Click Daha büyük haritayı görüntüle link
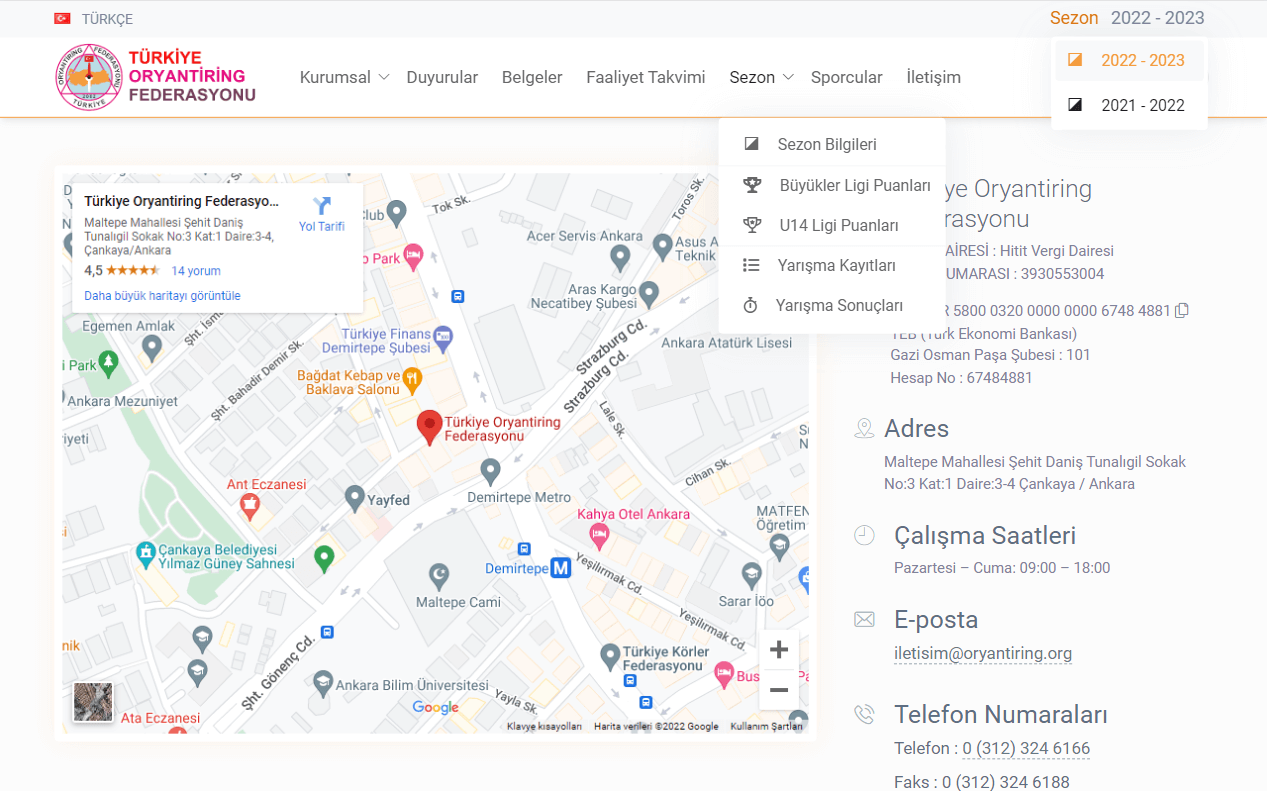Viewport: 1267px width, 791px height. (162, 296)
